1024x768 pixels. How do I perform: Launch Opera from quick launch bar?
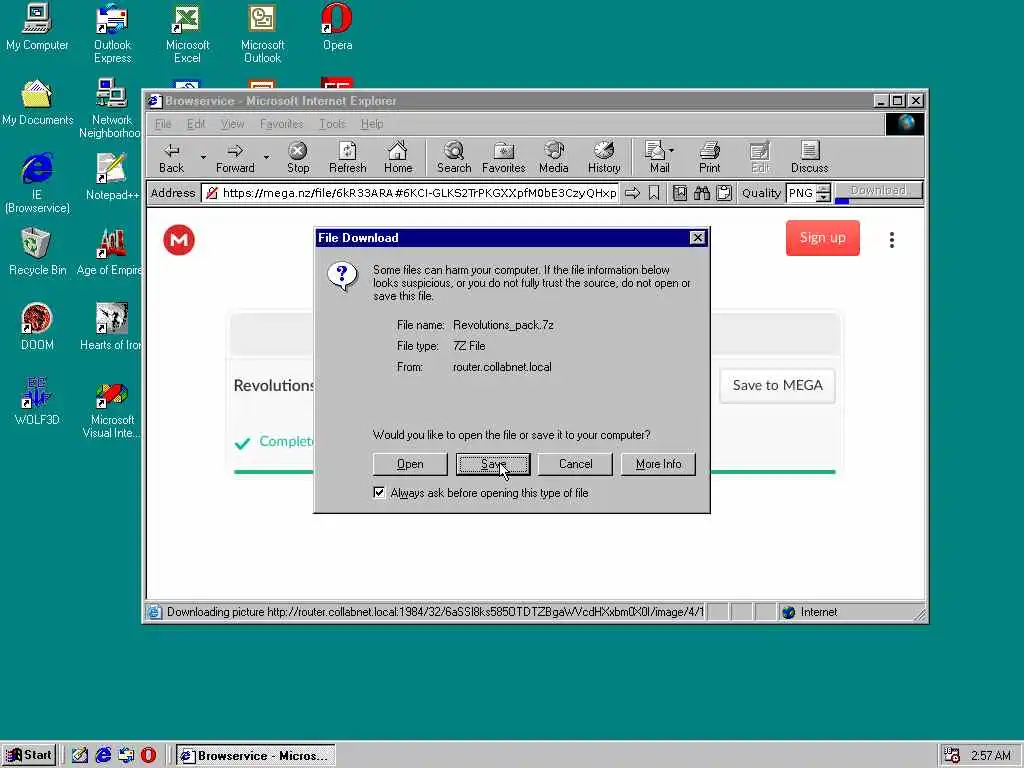pos(148,755)
